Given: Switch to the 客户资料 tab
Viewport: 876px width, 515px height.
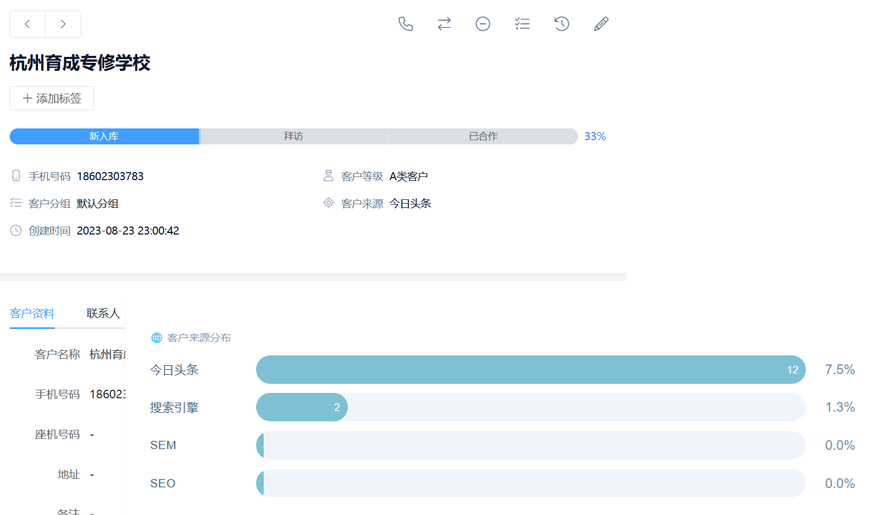Looking at the screenshot, I should coord(32,313).
